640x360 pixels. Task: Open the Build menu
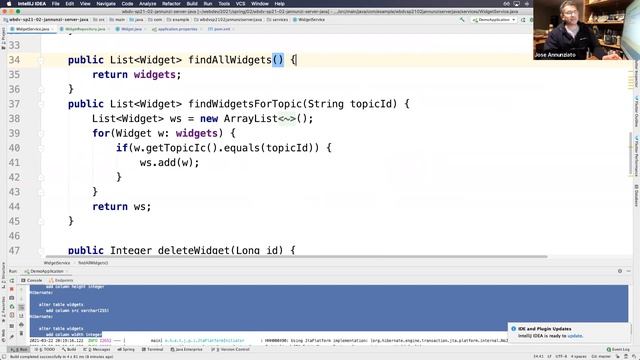pyautogui.click(x=192, y=4)
